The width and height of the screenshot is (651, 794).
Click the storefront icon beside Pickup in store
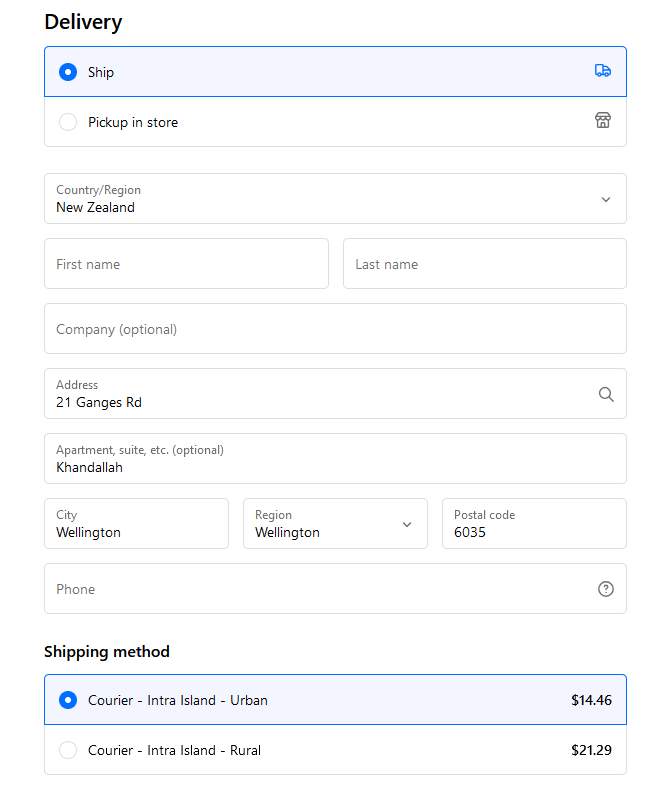click(x=602, y=121)
